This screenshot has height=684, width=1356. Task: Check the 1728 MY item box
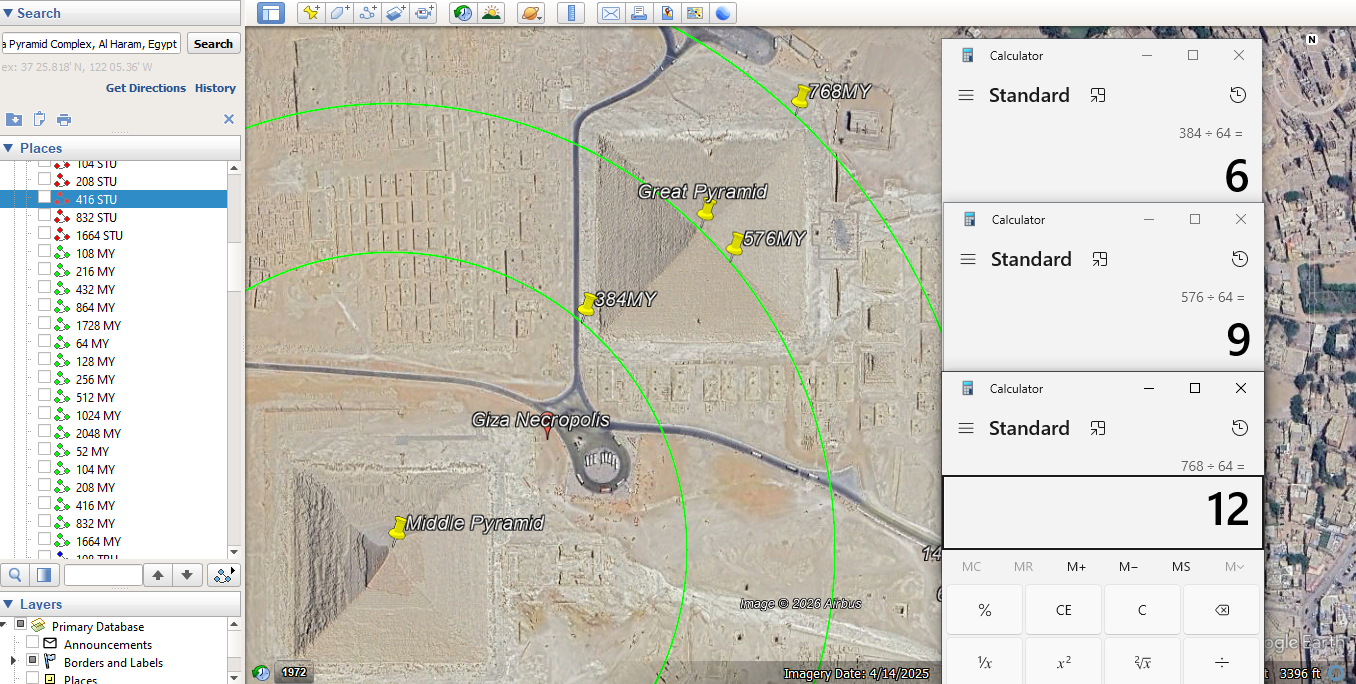coord(44,324)
